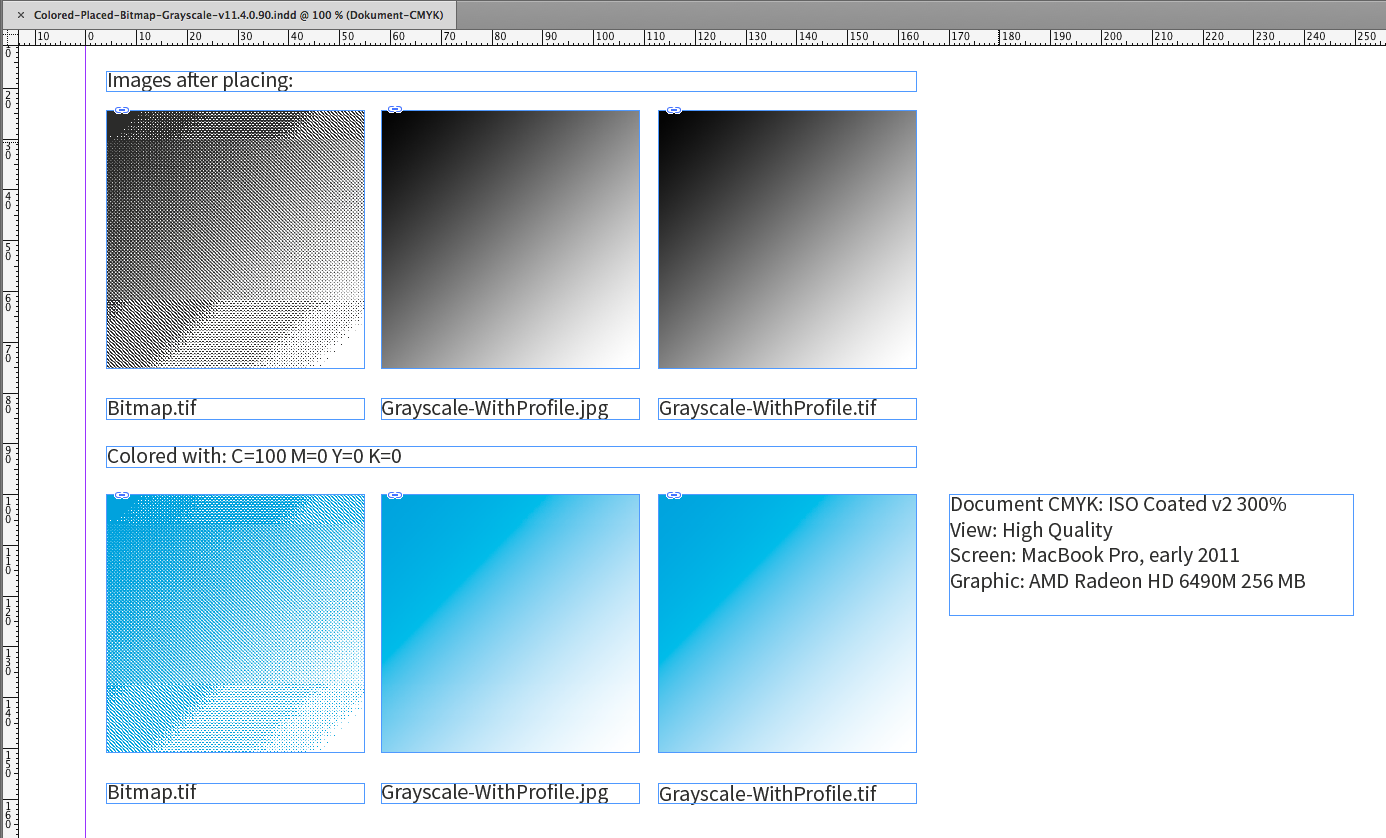Click the 'Graphic: AMD Radeon HD 6490M 256 MB' line
This screenshot has width=1386, height=838.
[1128, 581]
